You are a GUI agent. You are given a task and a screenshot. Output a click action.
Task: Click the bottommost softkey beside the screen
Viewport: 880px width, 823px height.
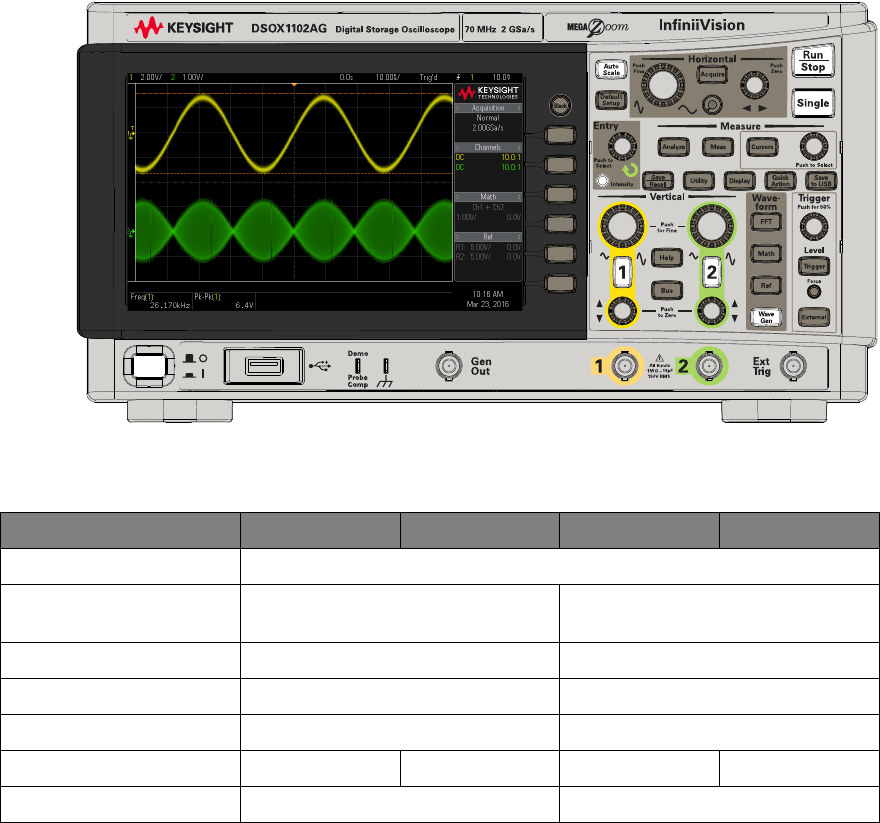pyautogui.click(x=560, y=284)
